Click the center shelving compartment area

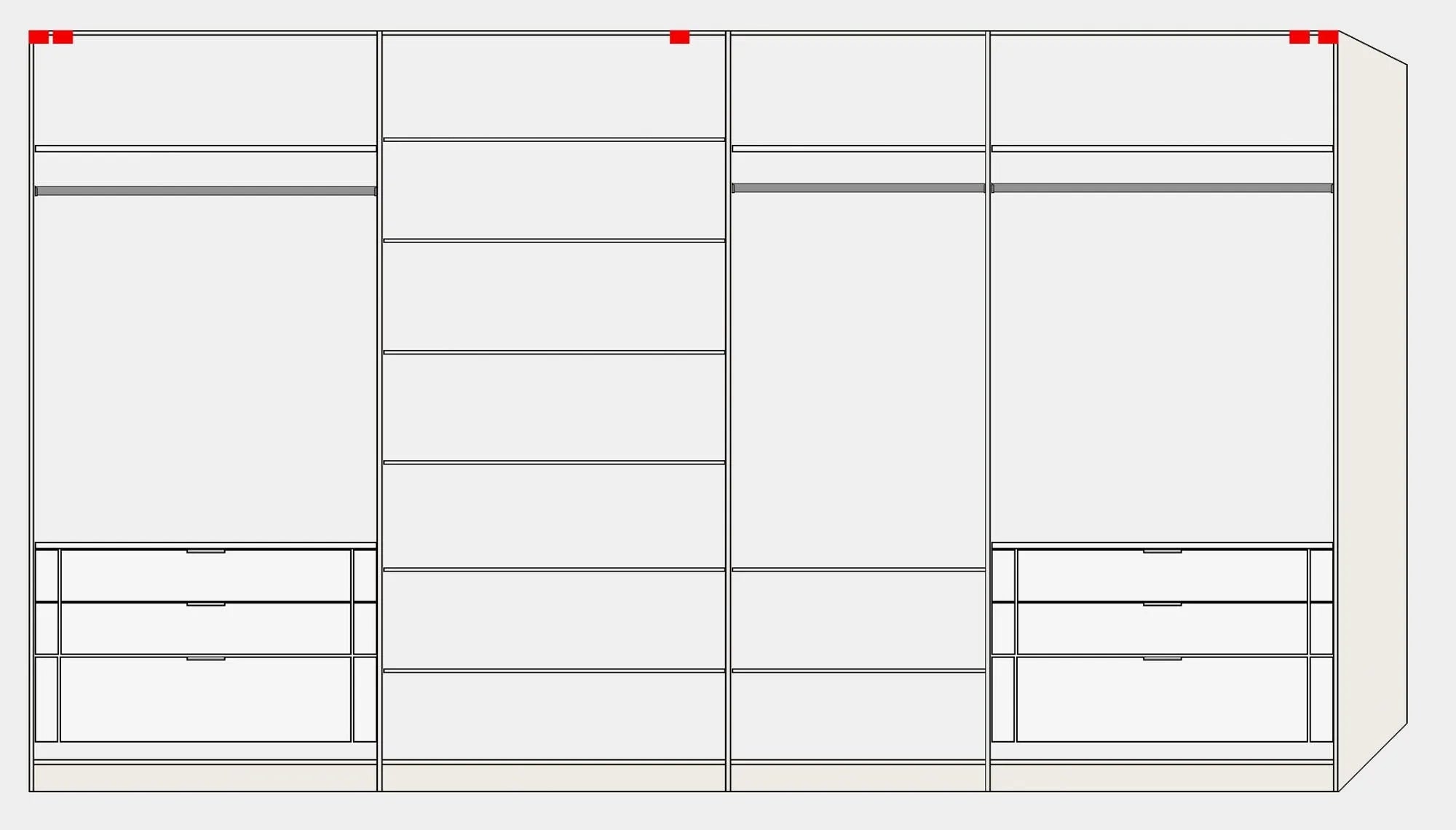click(x=553, y=400)
